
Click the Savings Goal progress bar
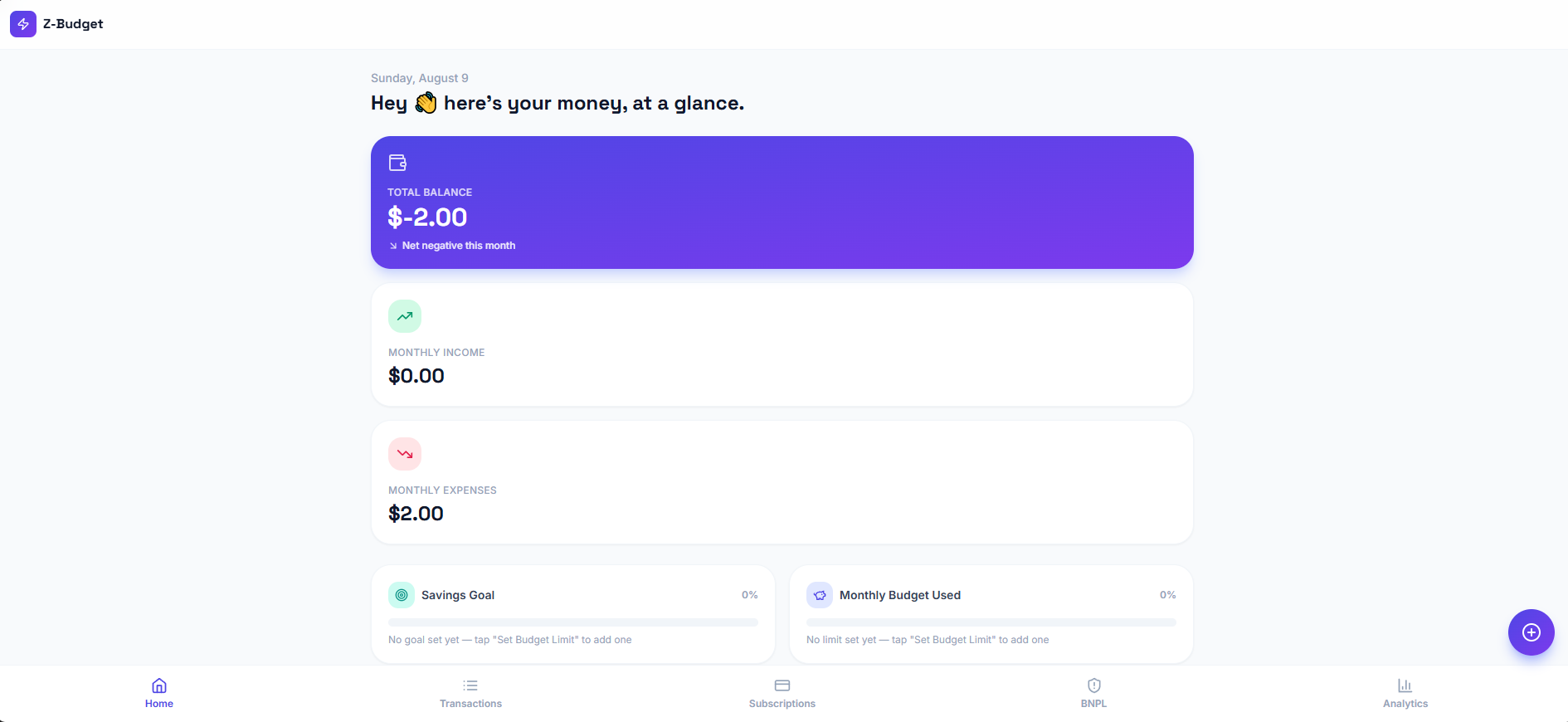click(573, 622)
